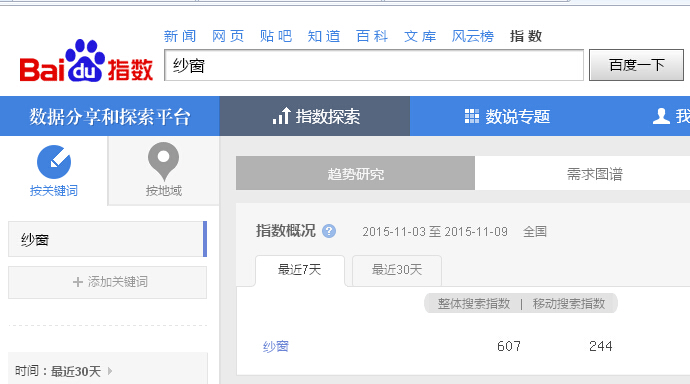Switch to the 趋势研究 tab
Screen dimensions: 690x384
tap(356, 173)
